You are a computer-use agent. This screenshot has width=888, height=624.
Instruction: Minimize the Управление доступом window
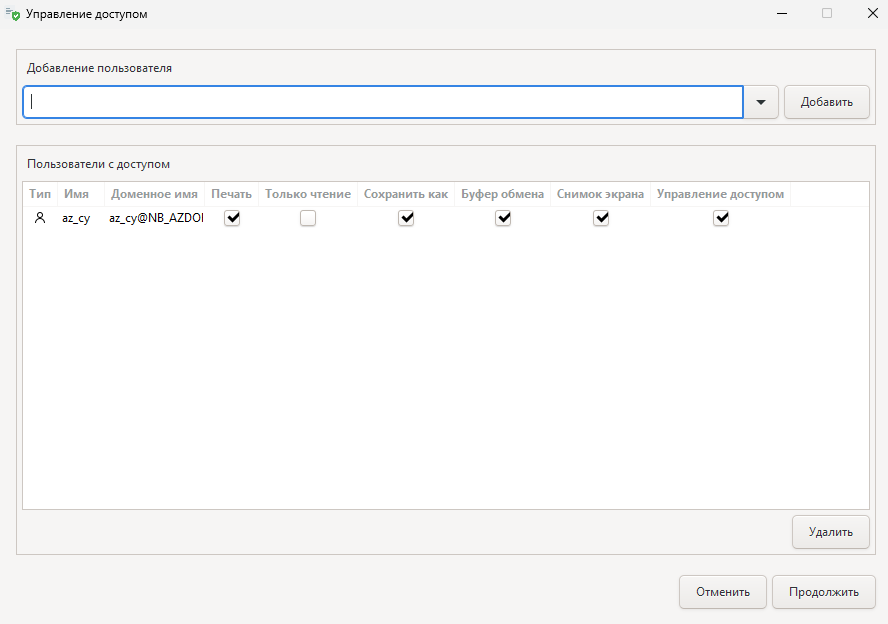pos(780,14)
